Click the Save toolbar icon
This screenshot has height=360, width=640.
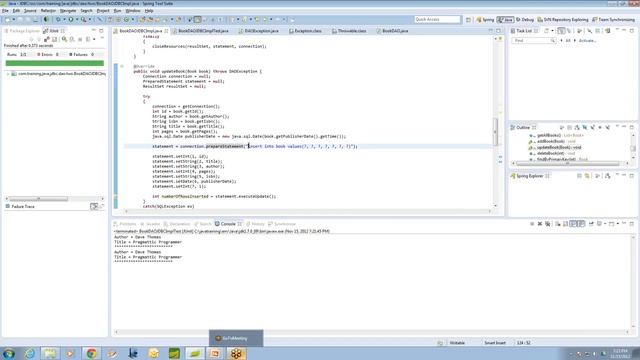coord(20,19)
